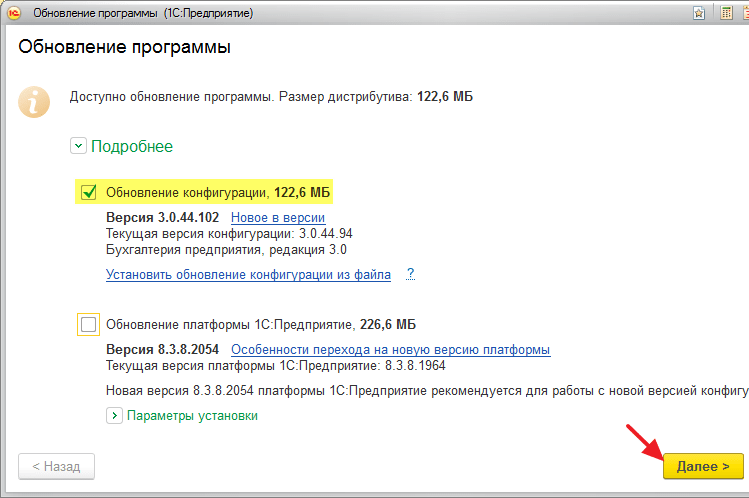
Task: Click 'Бухгалтерия предприятия, редакция 3.0' text
Action: (x=226, y=250)
